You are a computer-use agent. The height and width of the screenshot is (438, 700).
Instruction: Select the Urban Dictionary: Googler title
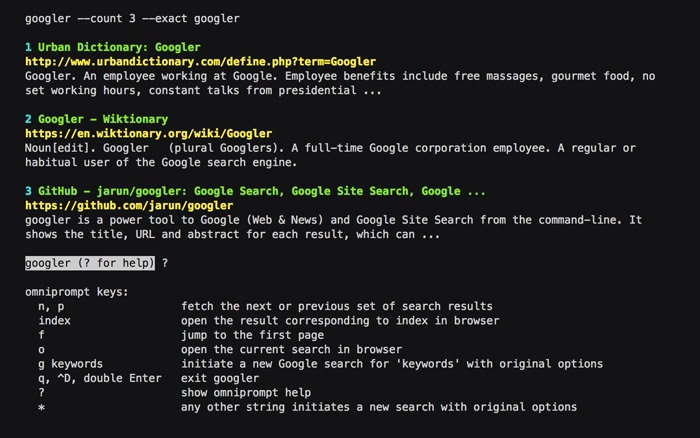click(118, 47)
